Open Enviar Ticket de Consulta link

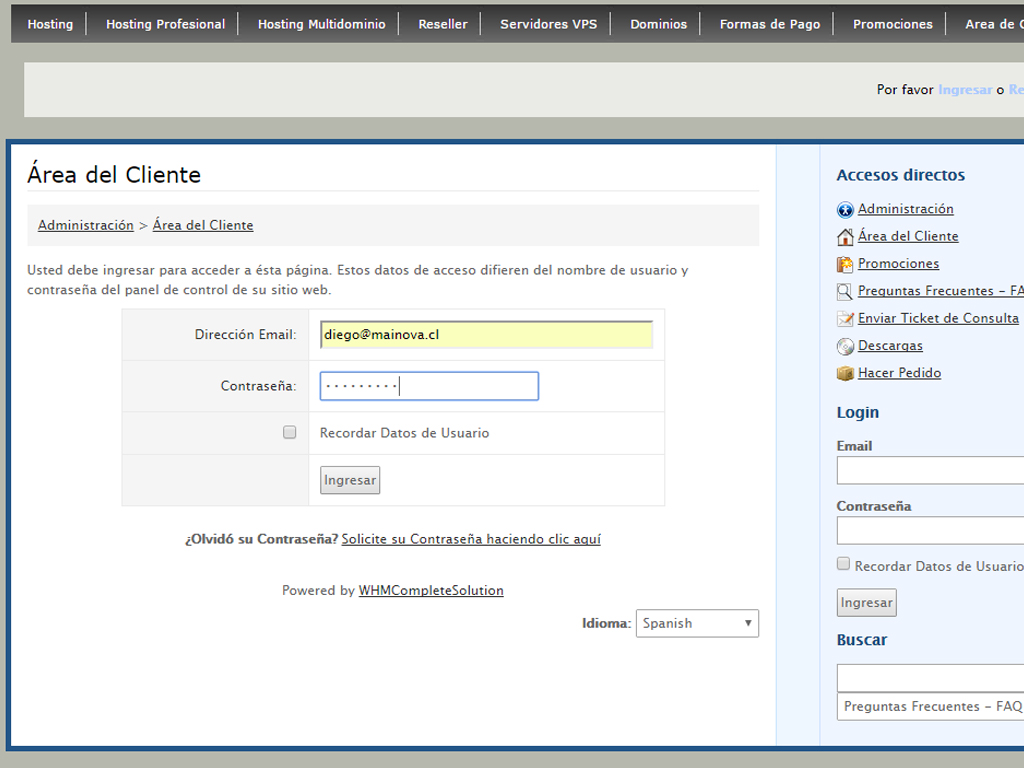click(x=938, y=319)
